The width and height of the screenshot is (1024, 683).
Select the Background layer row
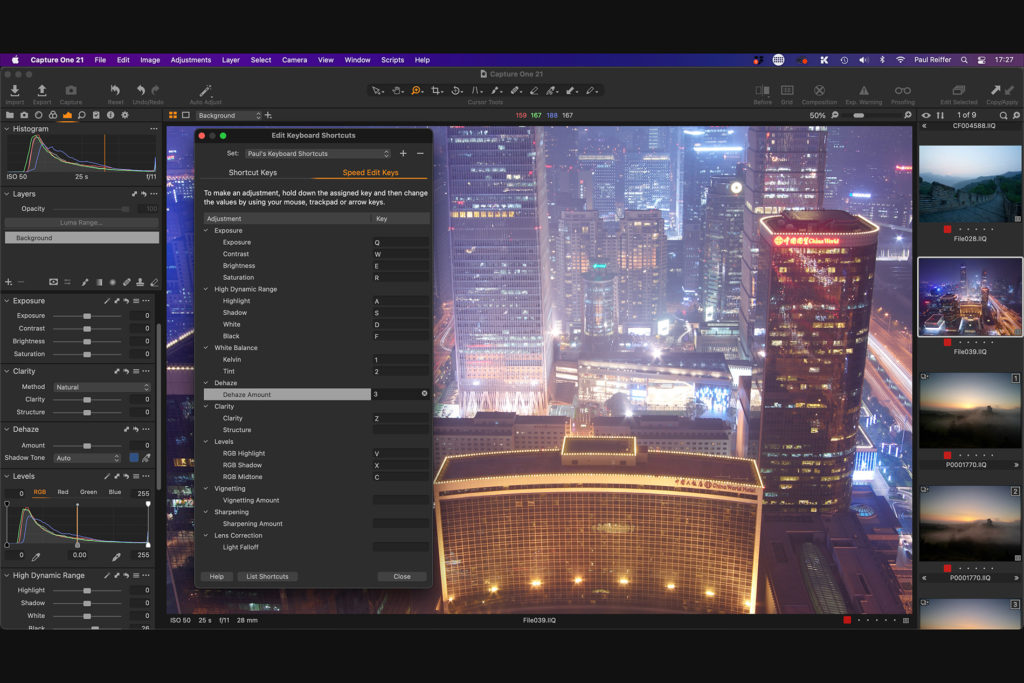click(82, 238)
